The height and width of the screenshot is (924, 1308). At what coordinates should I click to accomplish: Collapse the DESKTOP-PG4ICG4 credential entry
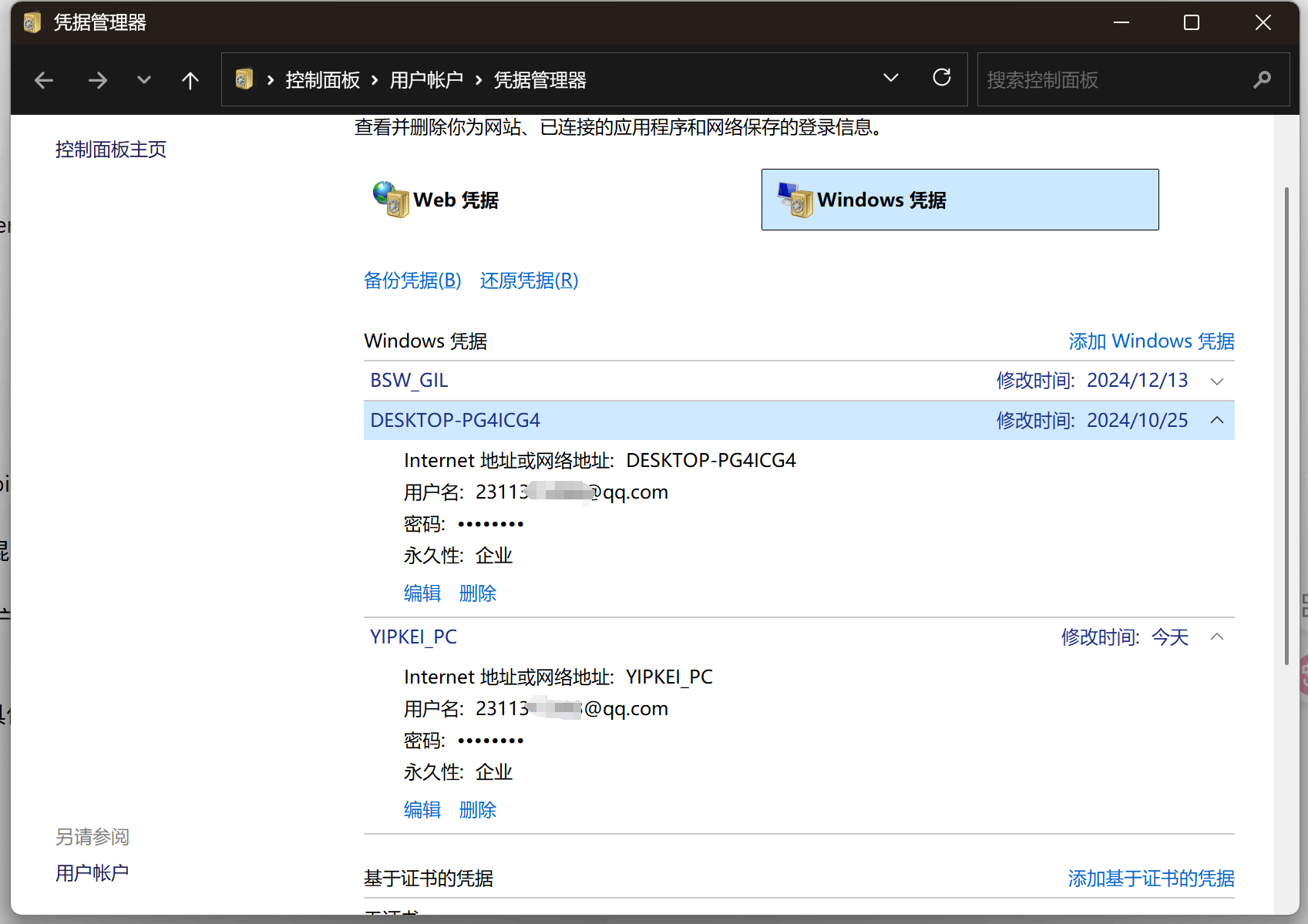(x=1216, y=420)
